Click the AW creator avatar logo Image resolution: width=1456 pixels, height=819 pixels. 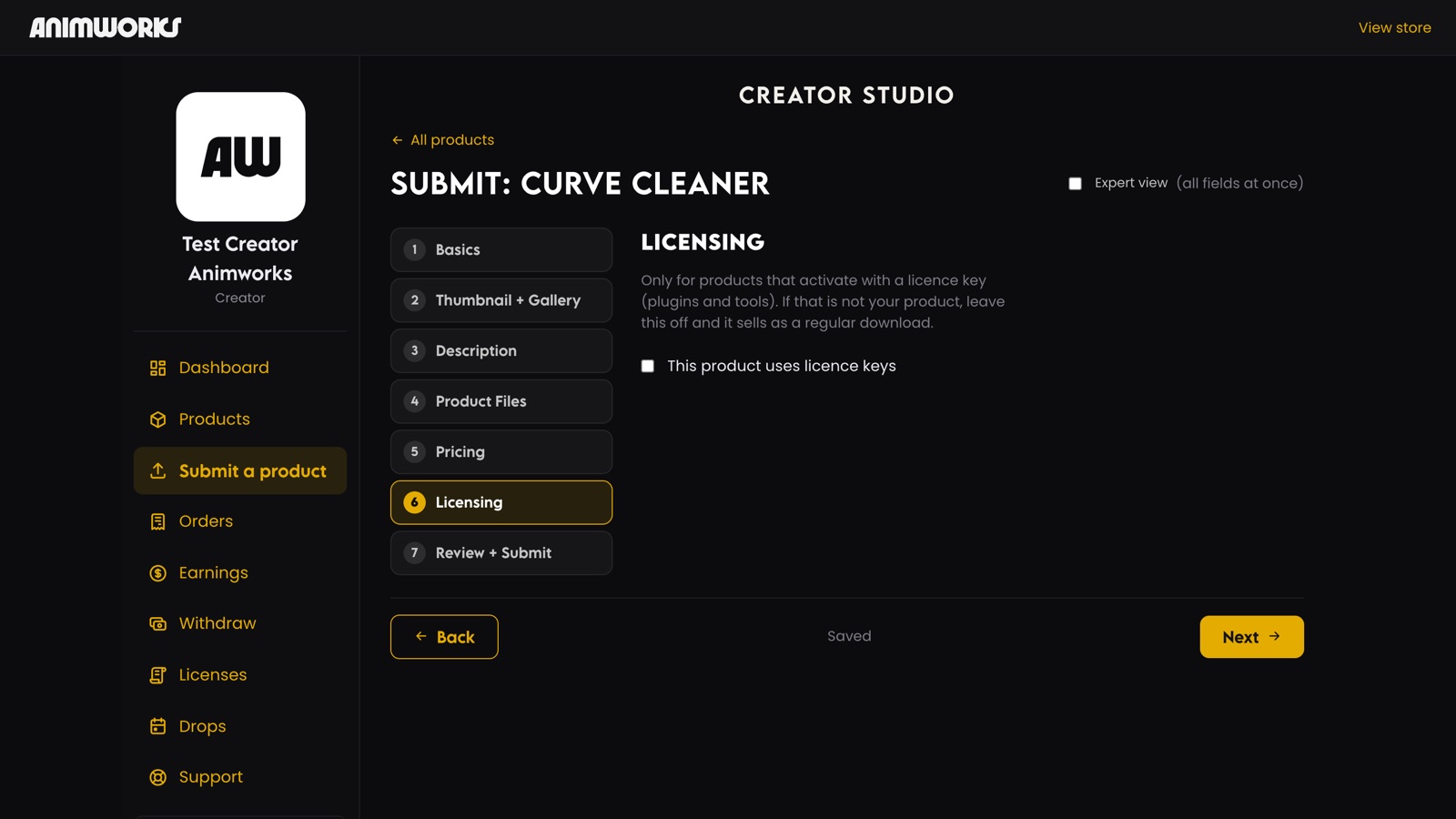[240, 157]
